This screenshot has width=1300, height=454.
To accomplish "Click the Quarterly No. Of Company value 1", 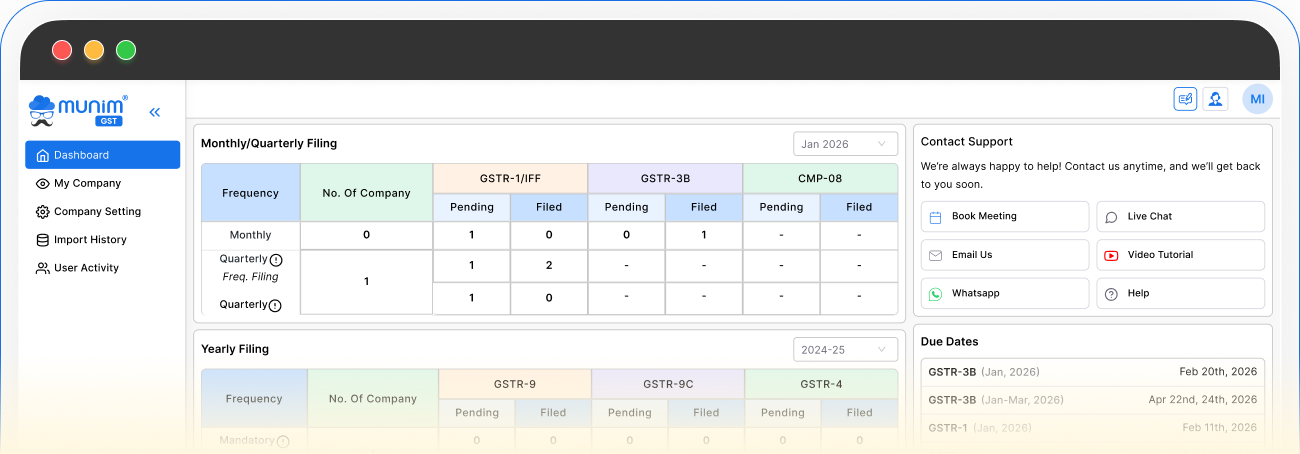I will pos(366,282).
